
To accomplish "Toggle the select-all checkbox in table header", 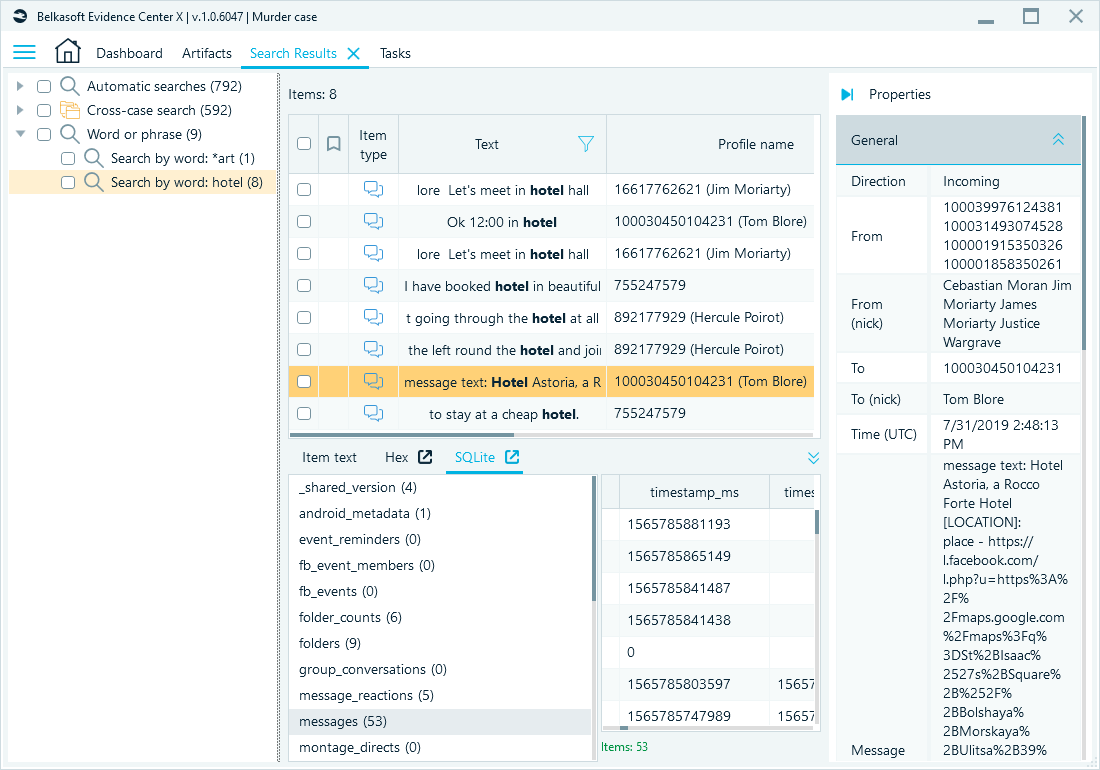I will [304, 144].
